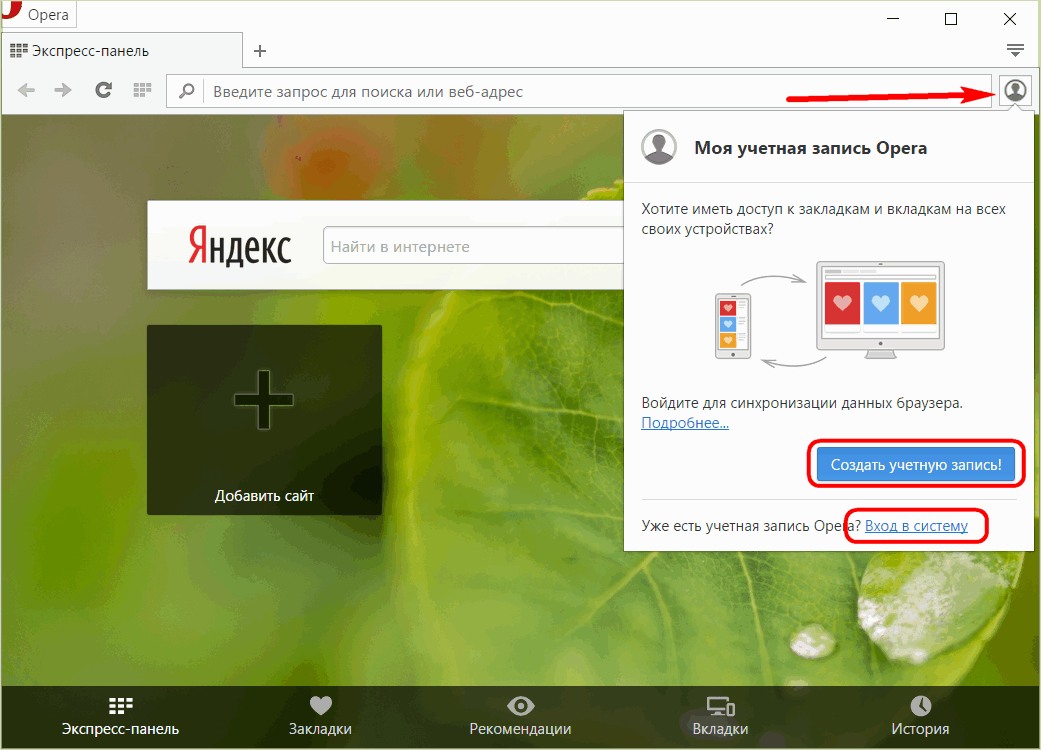Click the Вход в систему link
1041x750 pixels.
916,526
